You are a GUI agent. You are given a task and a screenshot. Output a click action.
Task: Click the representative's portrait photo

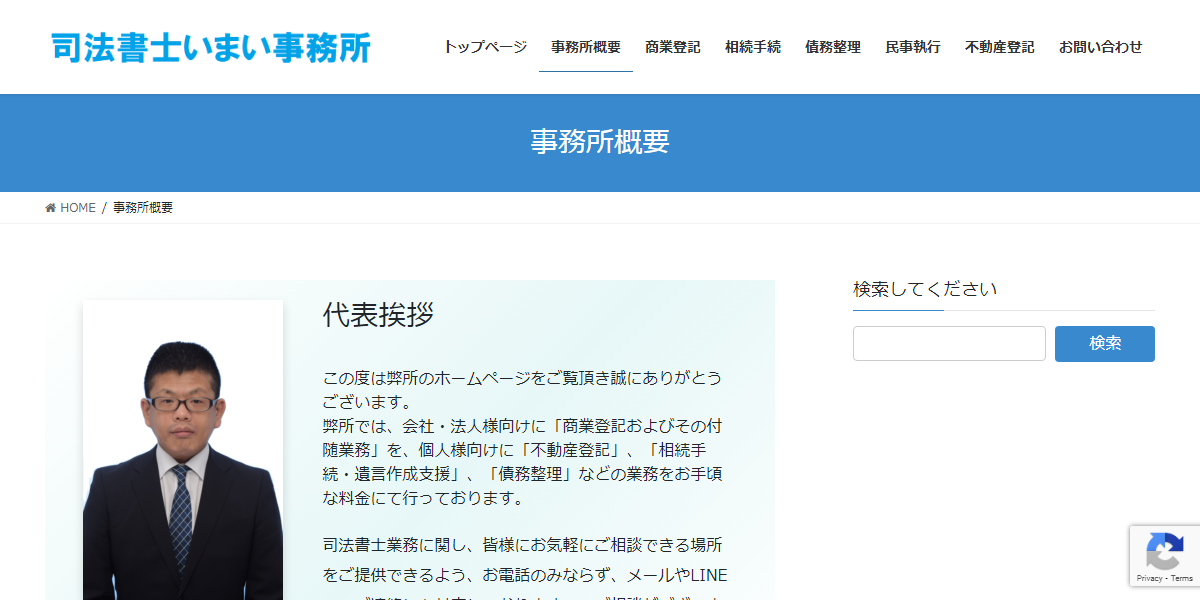(183, 450)
